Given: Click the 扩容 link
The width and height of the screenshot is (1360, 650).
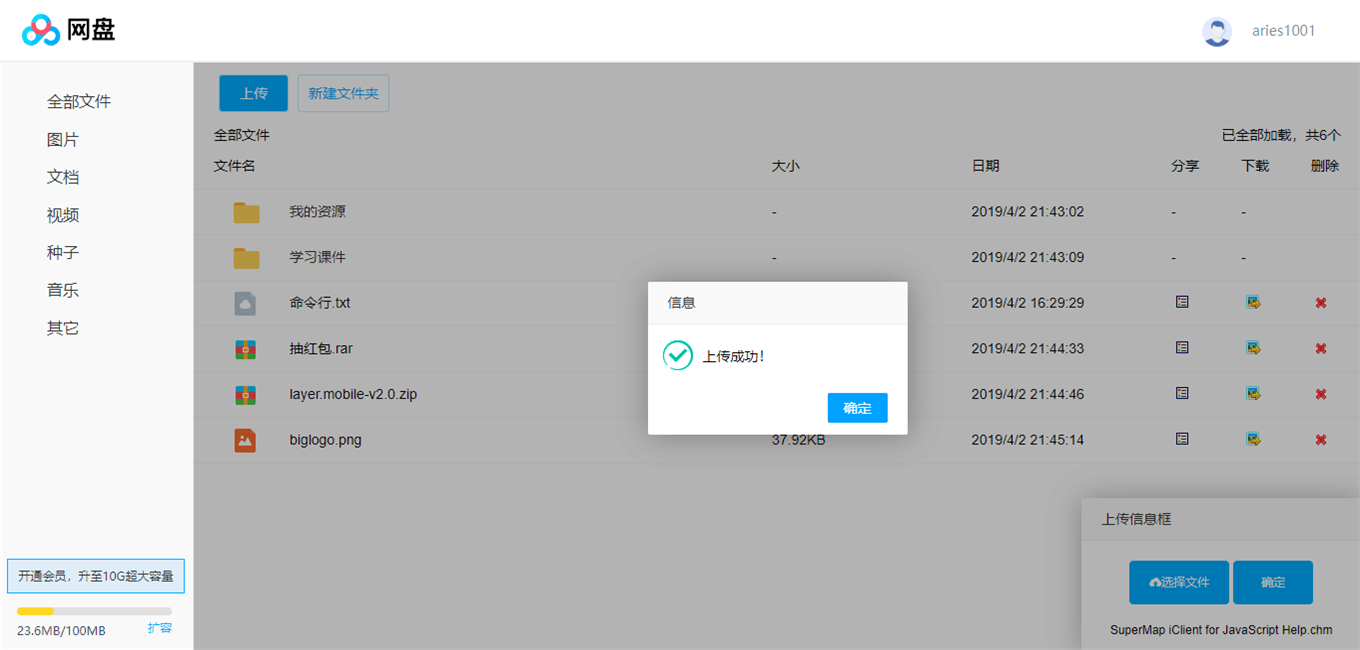Looking at the screenshot, I should pyautogui.click(x=160, y=628).
